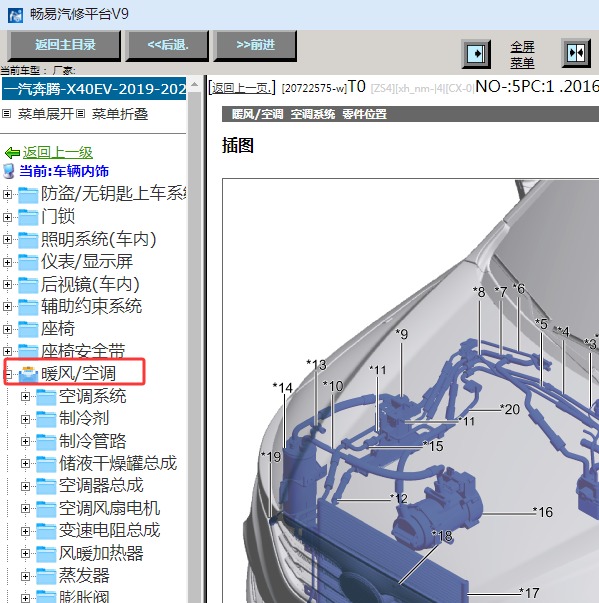This screenshot has height=603, width=599.
Task: Click the 当前:车辆内饰 icon
Action: (x=9, y=171)
